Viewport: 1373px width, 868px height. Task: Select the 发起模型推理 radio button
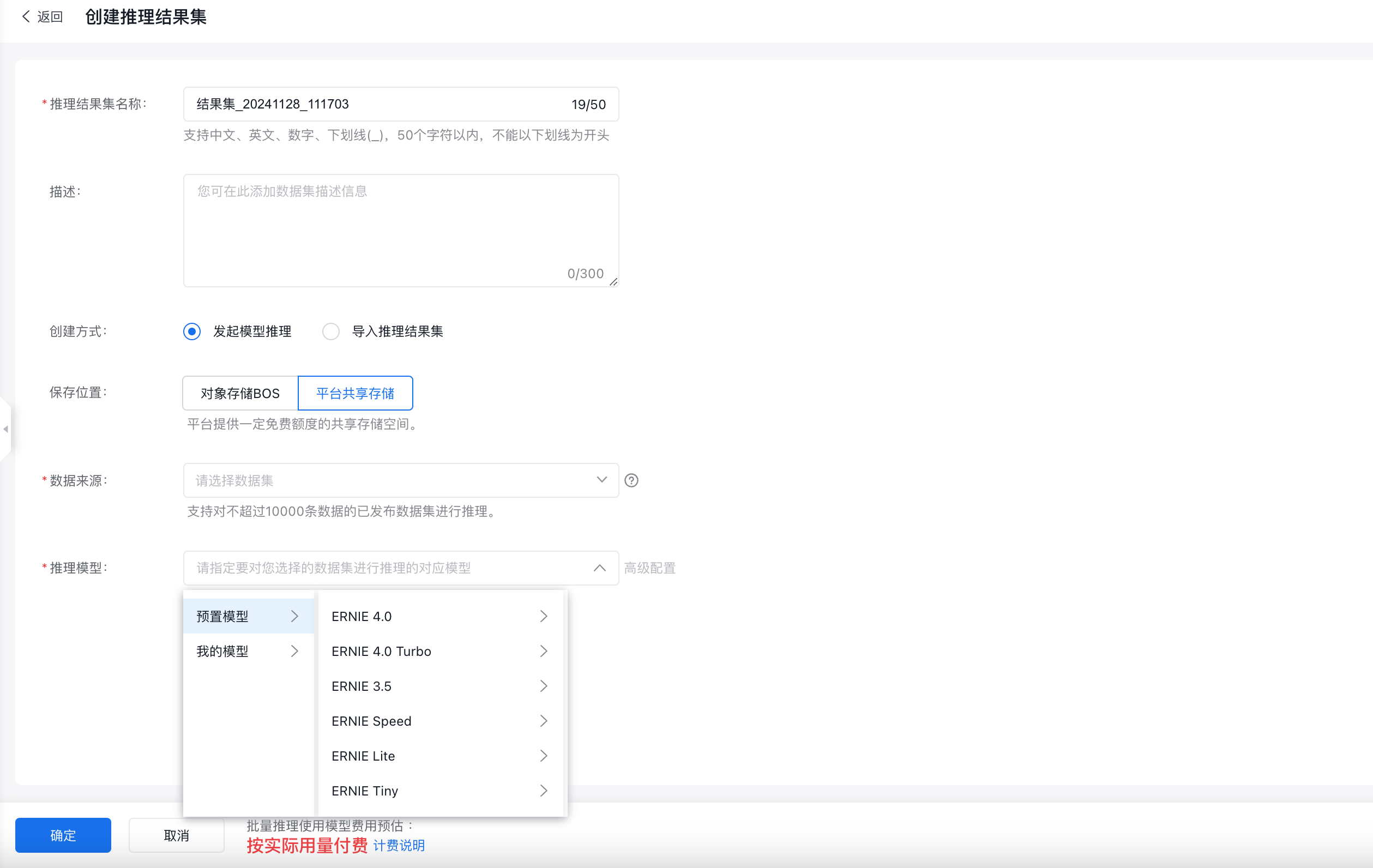(192, 331)
